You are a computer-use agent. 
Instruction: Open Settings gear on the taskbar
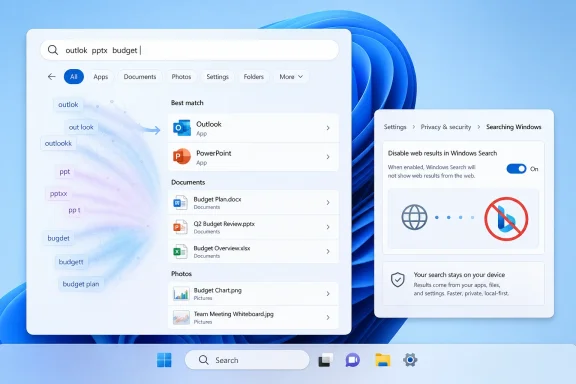(x=410, y=360)
